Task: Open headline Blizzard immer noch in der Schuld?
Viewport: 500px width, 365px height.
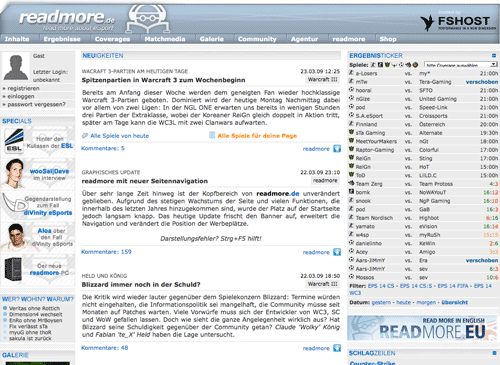Action: coord(141,284)
